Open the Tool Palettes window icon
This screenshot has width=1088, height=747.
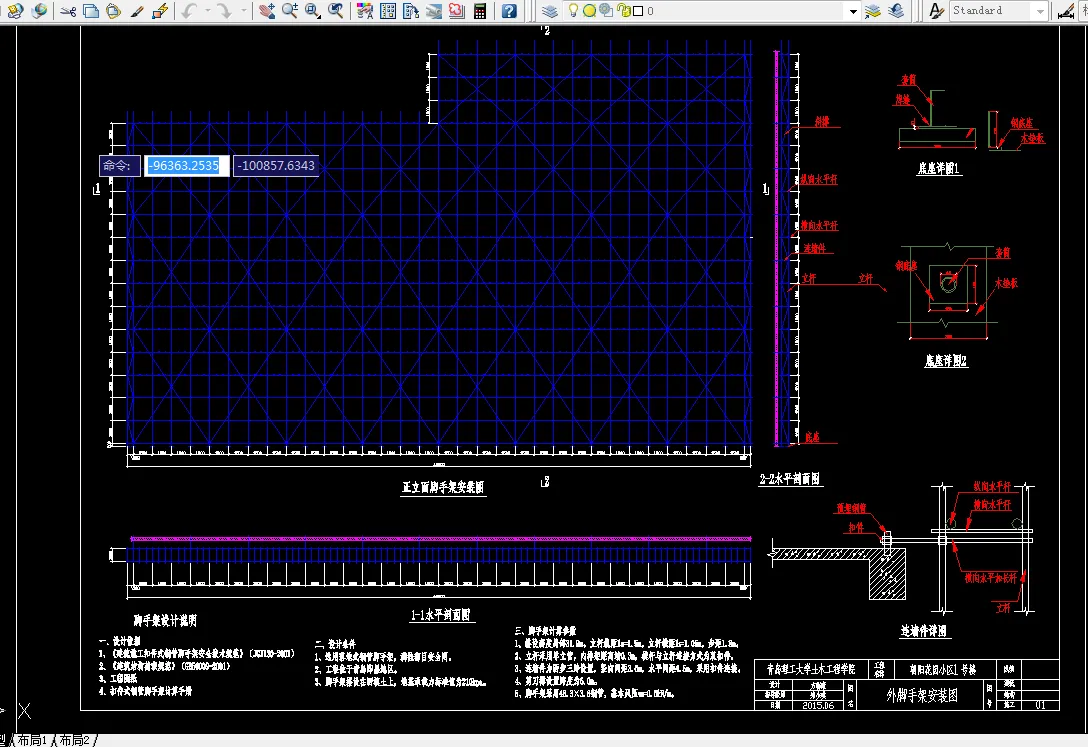point(411,10)
